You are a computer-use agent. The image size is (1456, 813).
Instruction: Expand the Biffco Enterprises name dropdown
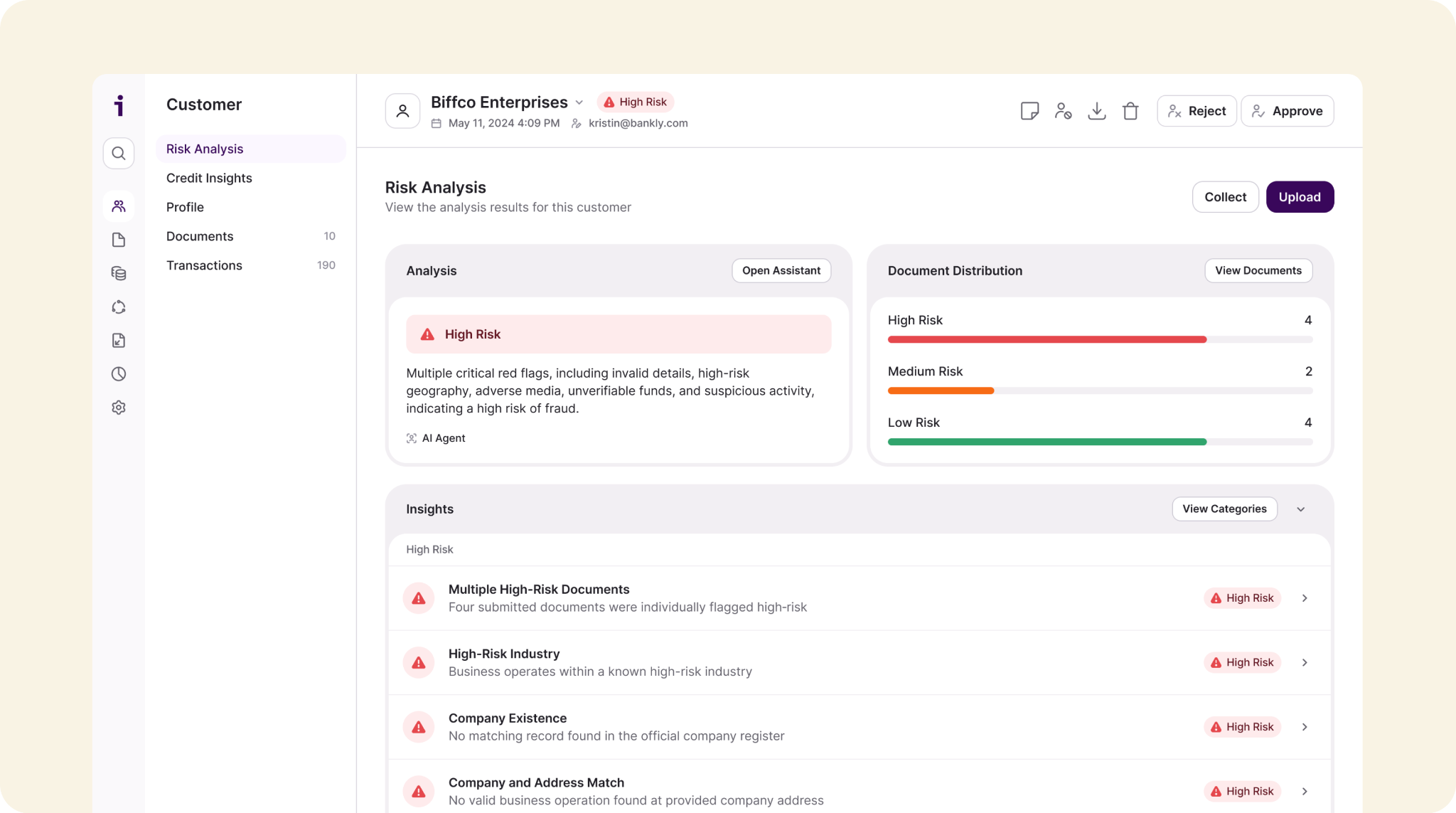pos(579,102)
